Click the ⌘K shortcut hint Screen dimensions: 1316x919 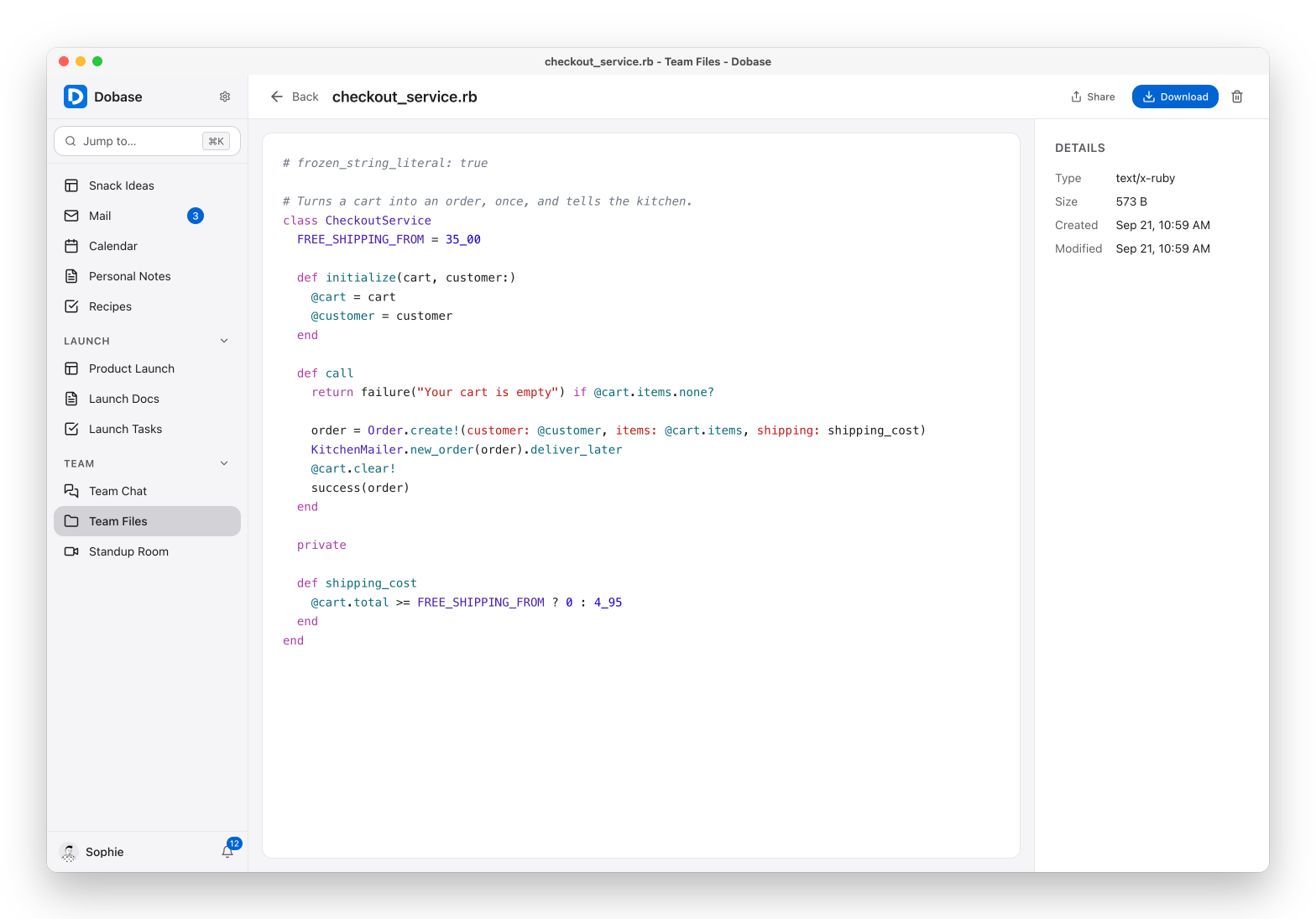point(216,141)
